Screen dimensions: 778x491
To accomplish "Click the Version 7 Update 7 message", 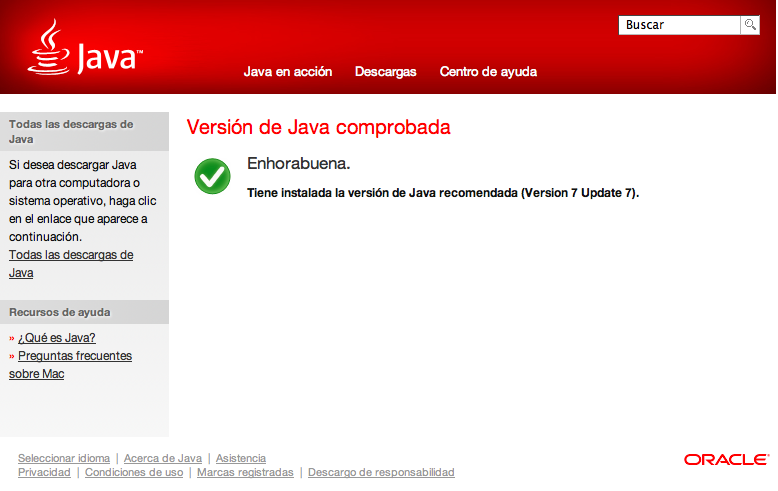I will click(x=443, y=193).
